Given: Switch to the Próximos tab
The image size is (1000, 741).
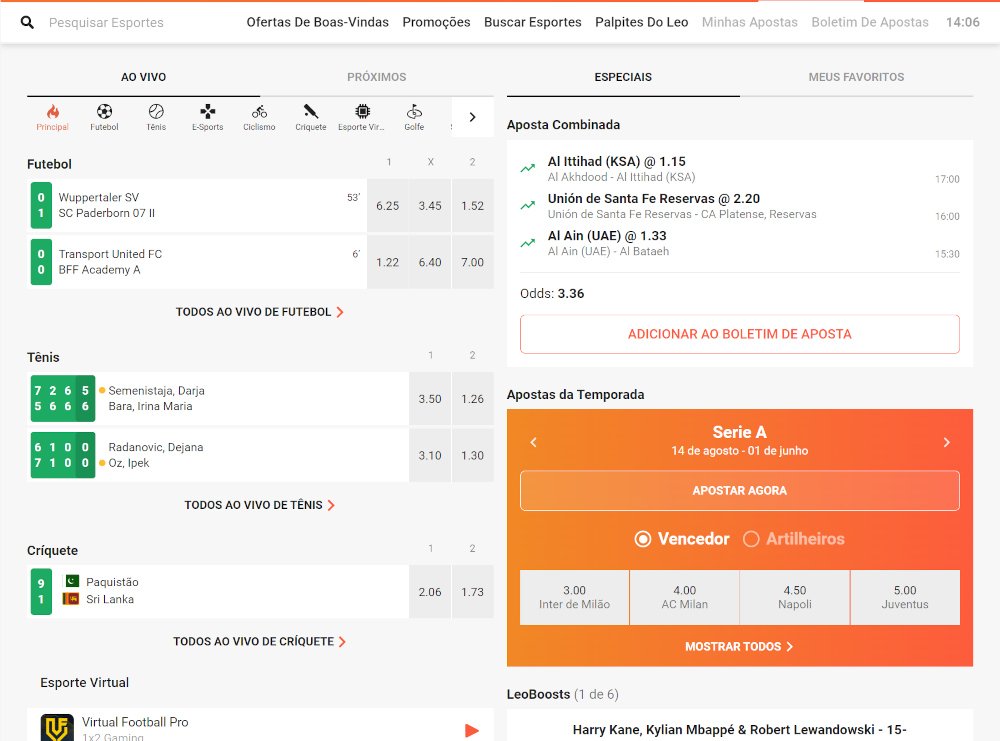Looking at the screenshot, I should point(376,77).
